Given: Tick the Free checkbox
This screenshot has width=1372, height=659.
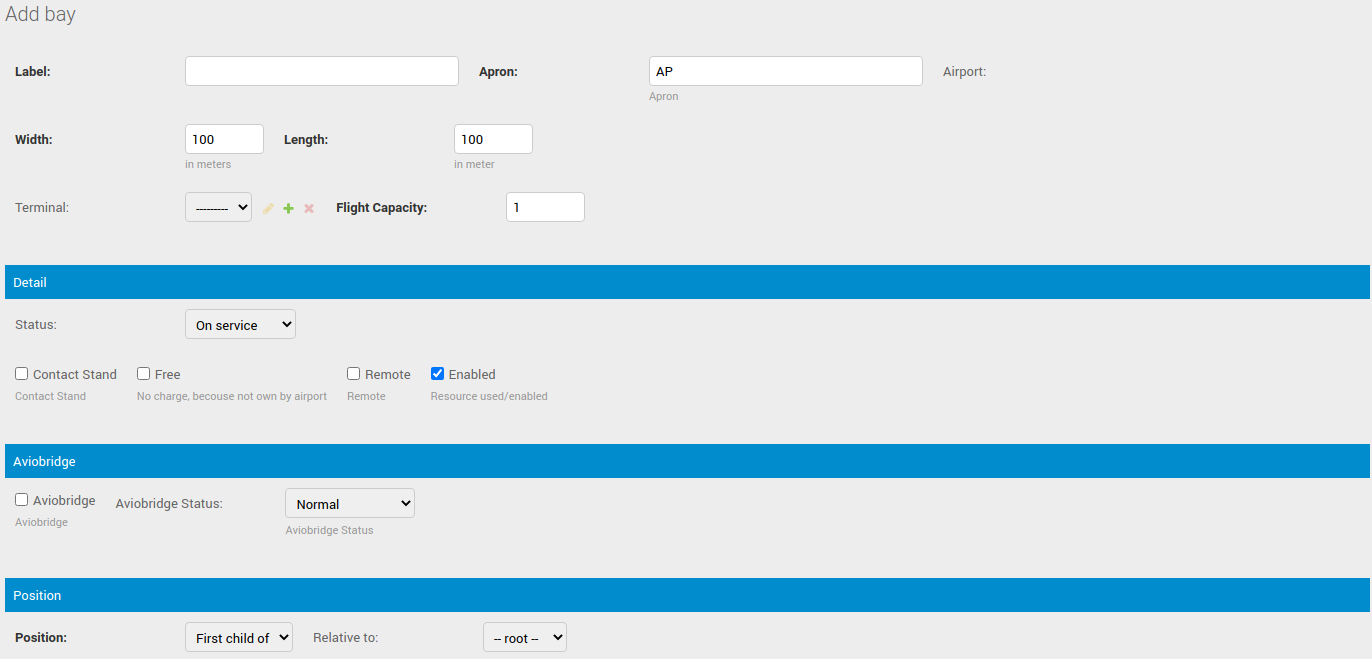Looking at the screenshot, I should pos(144,374).
